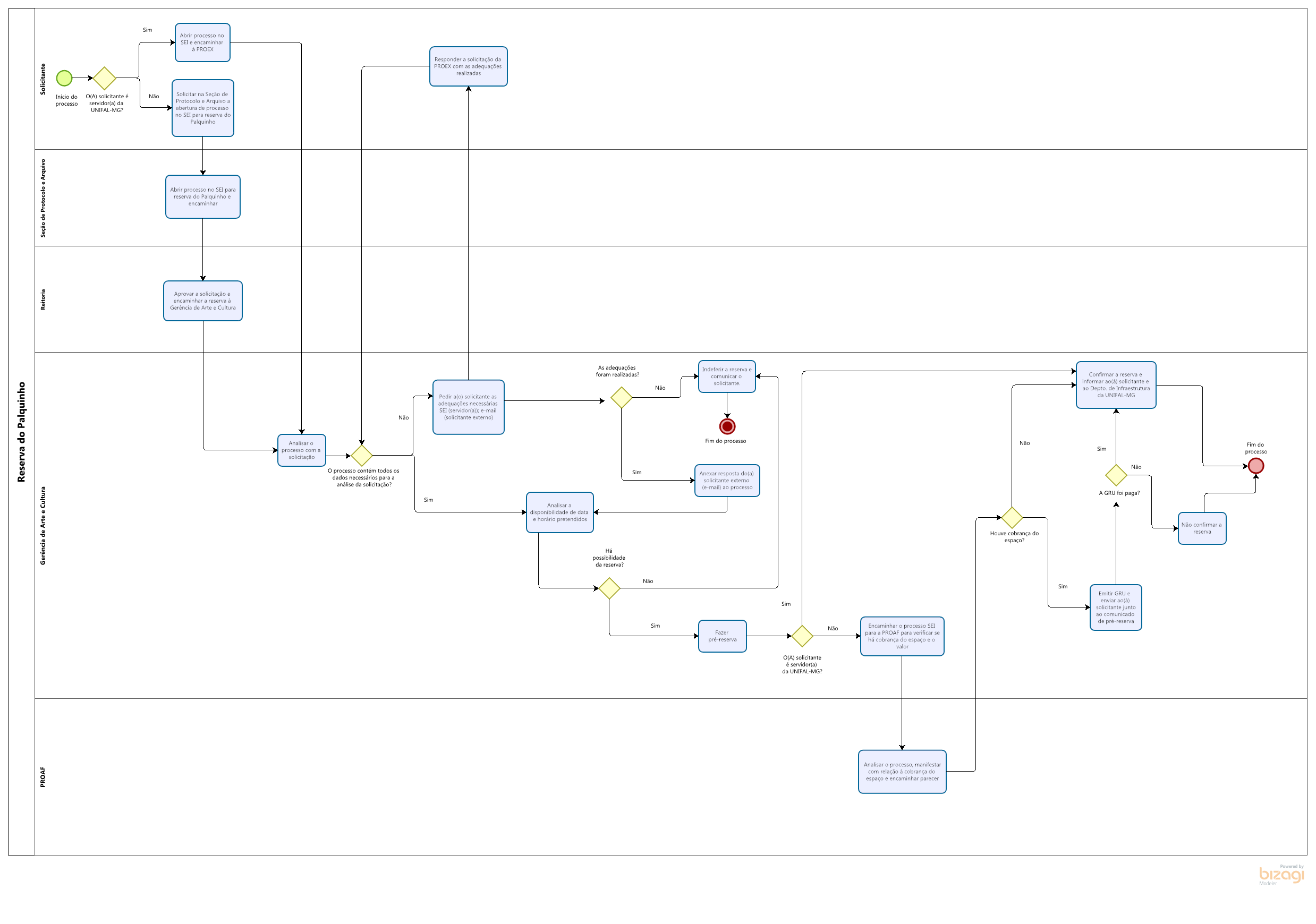Screen dimensions: 1316x924
Task: Select 'Abrir processo no SEI e encaminhar à PROEX' task
Action: (x=202, y=42)
